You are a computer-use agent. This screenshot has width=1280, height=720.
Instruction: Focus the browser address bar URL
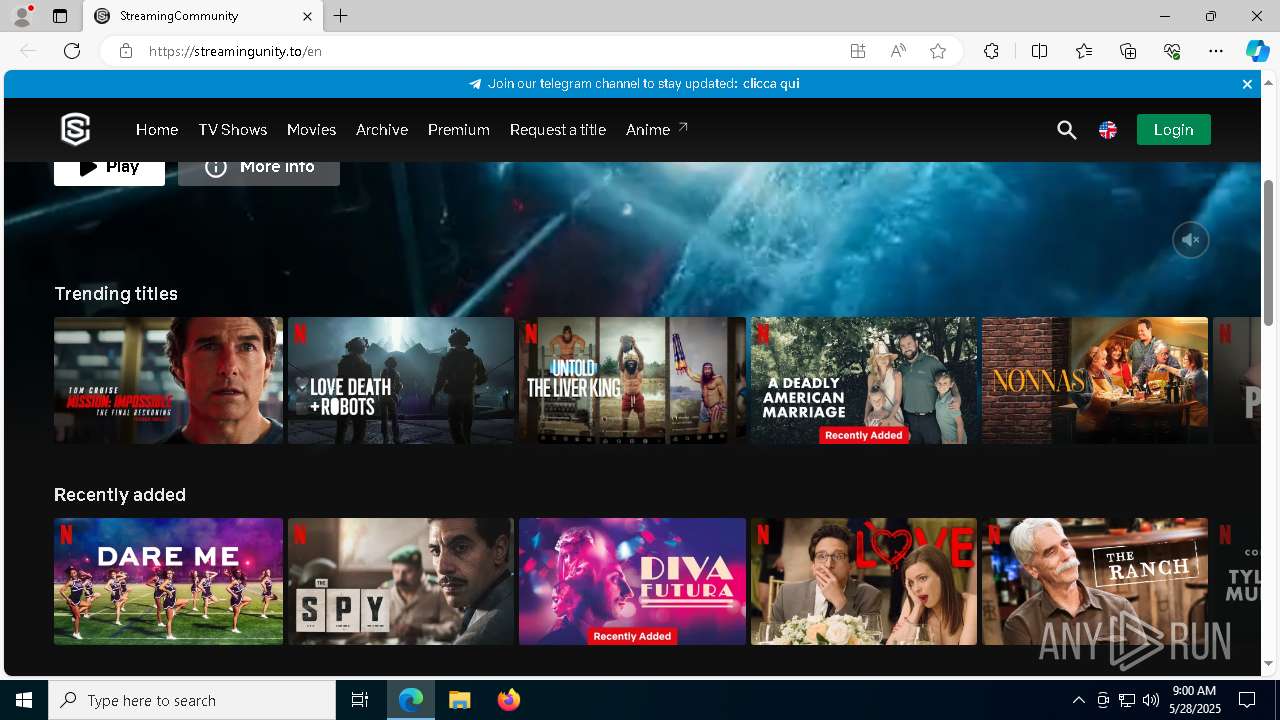point(235,51)
